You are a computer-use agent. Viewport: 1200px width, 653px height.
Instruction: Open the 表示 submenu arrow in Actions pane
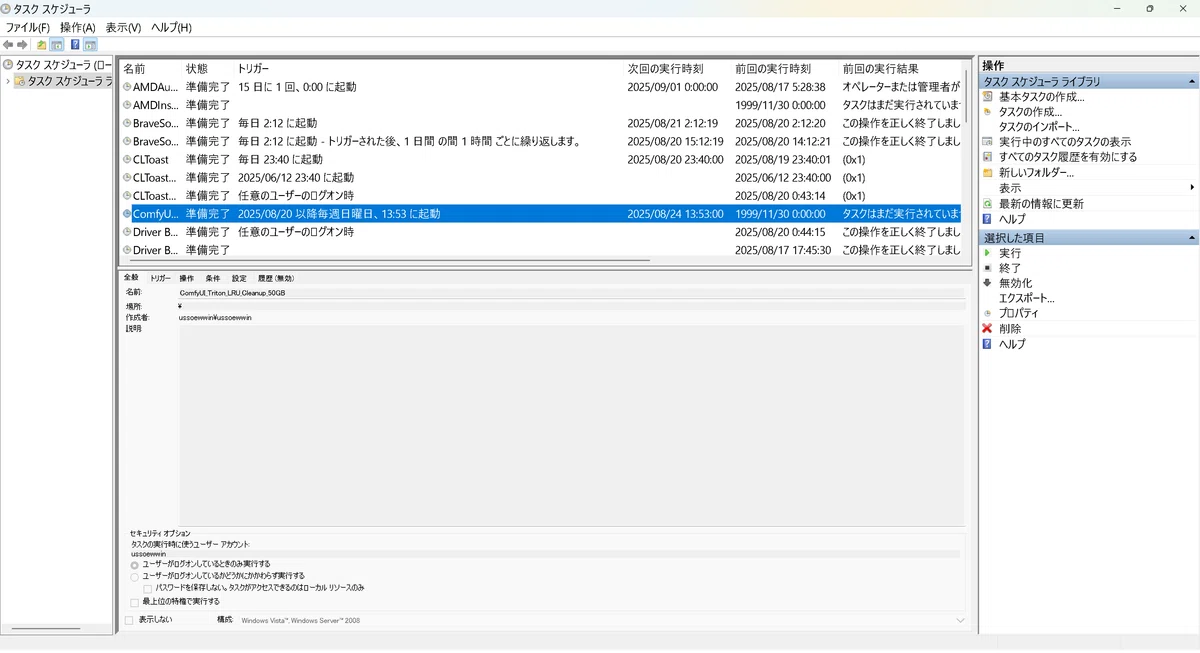[1192, 188]
